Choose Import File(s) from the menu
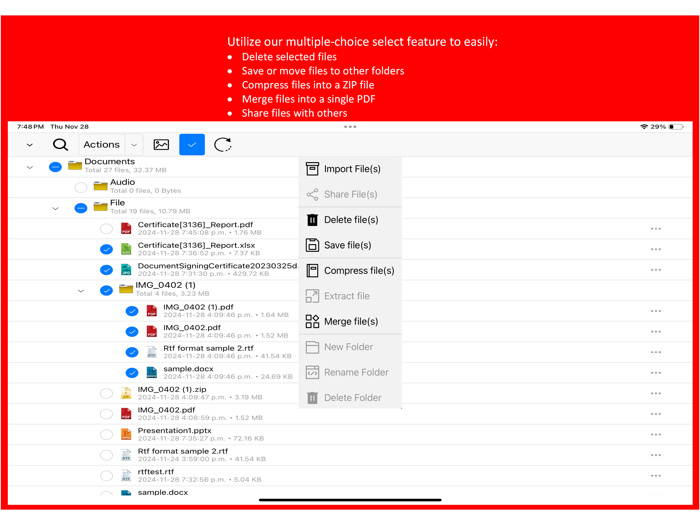The height and width of the screenshot is (525, 700). point(350,169)
